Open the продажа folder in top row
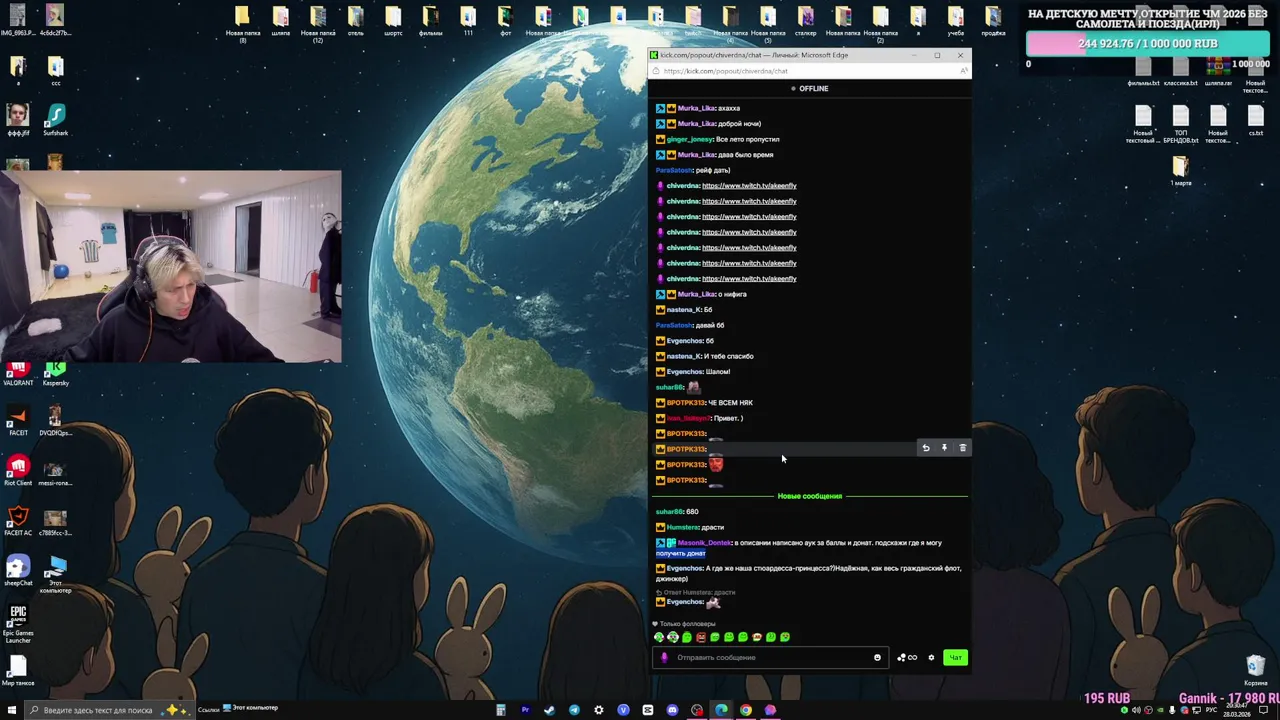This screenshot has height=720, width=1280. [x=993, y=21]
